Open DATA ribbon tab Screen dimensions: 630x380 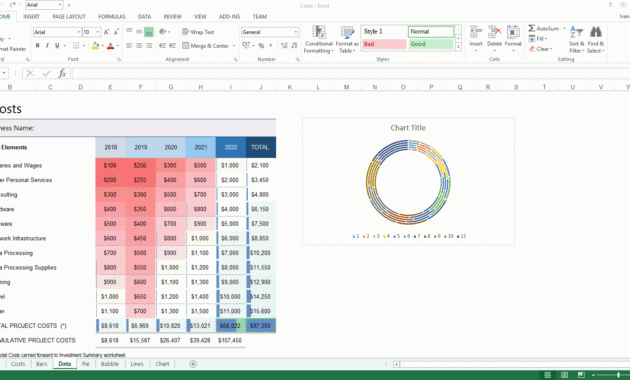tap(144, 16)
